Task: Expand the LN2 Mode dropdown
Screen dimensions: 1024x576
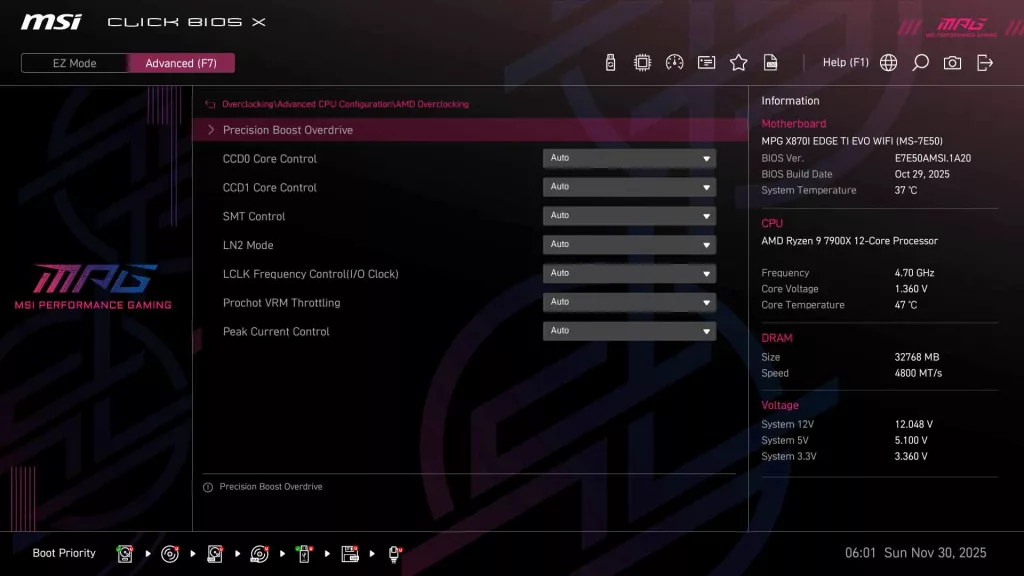Action: click(629, 245)
